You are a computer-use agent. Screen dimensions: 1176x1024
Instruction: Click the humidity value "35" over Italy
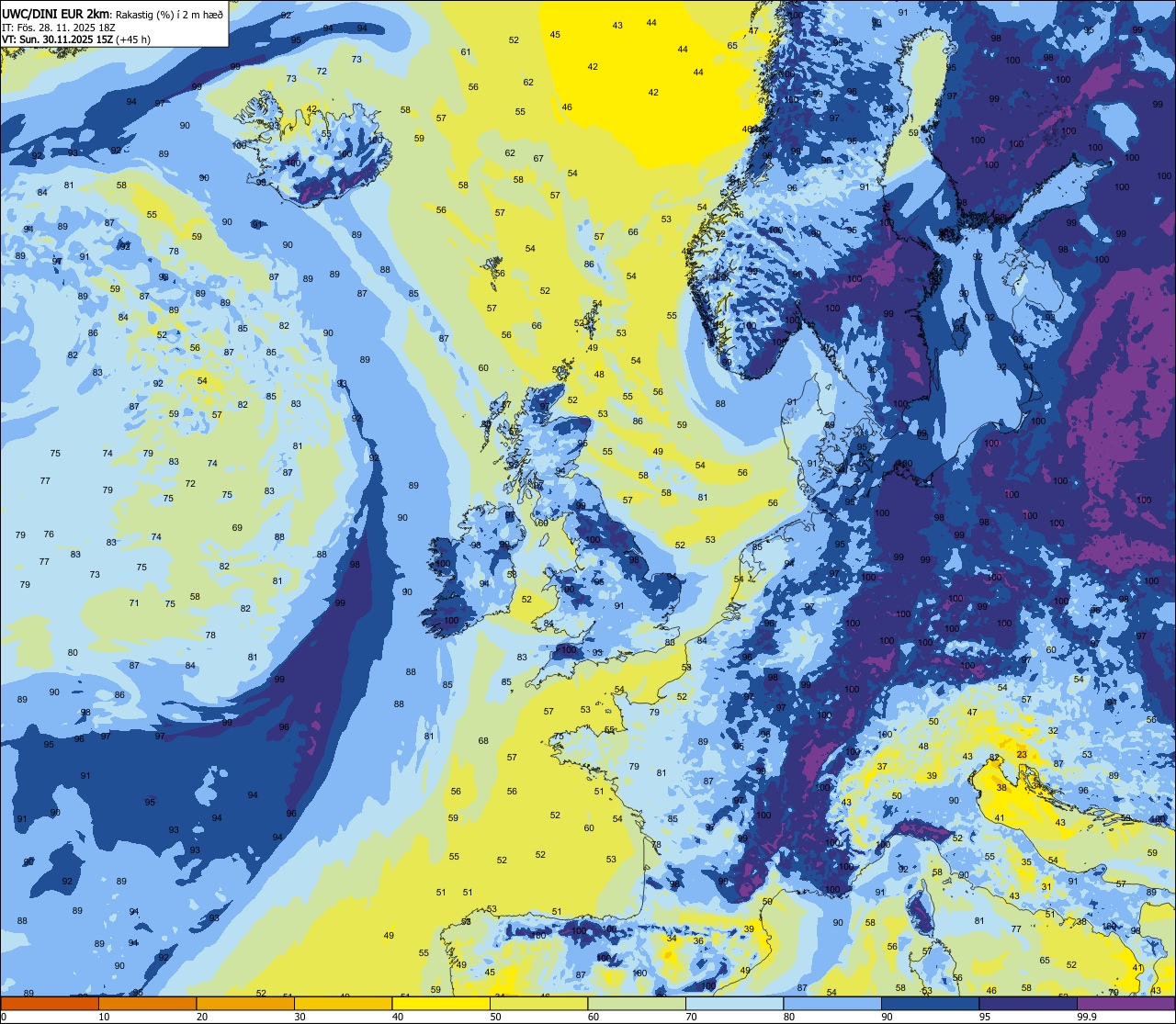[x=1026, y=862]
